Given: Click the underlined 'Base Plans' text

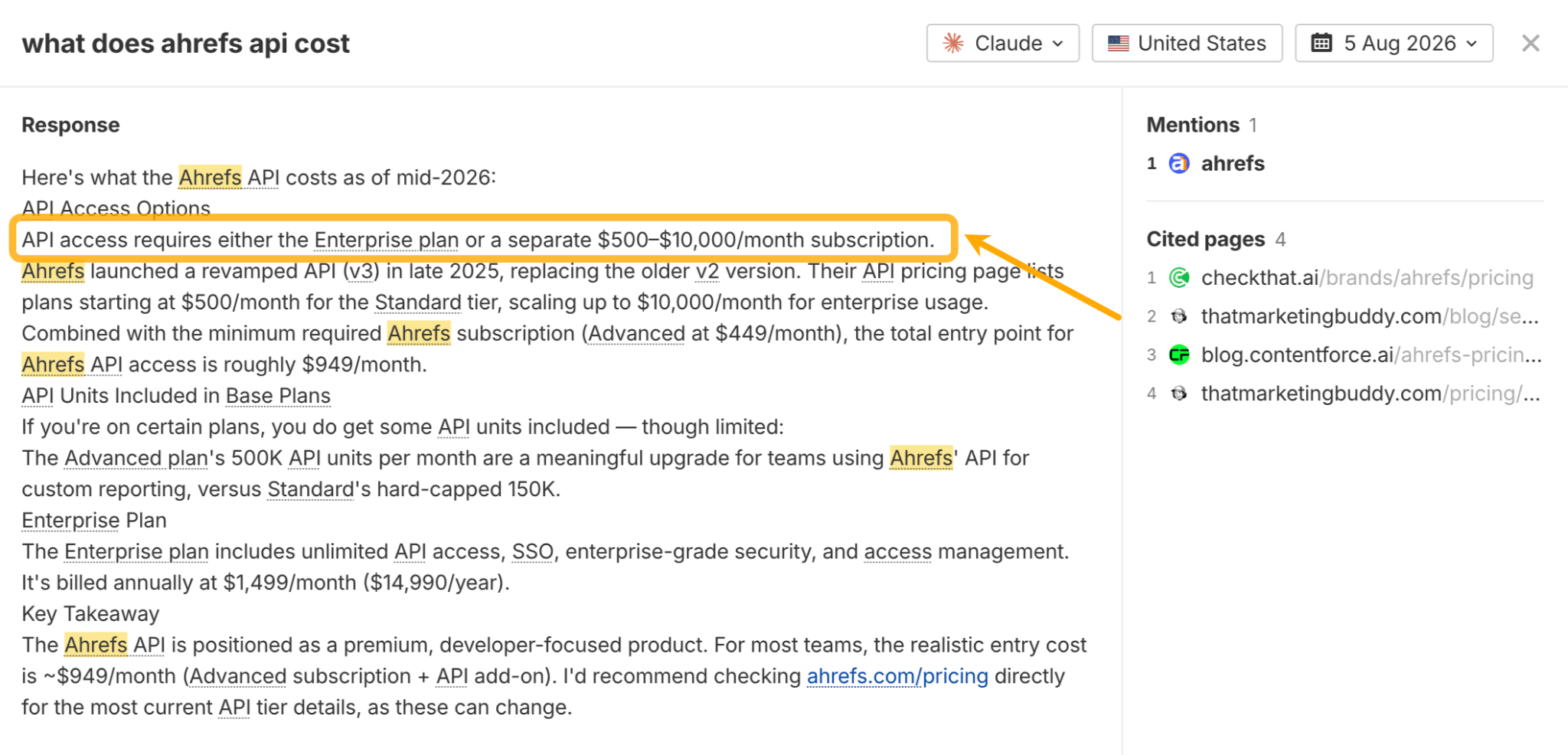Looking at the screenshot, I should 278,396.
